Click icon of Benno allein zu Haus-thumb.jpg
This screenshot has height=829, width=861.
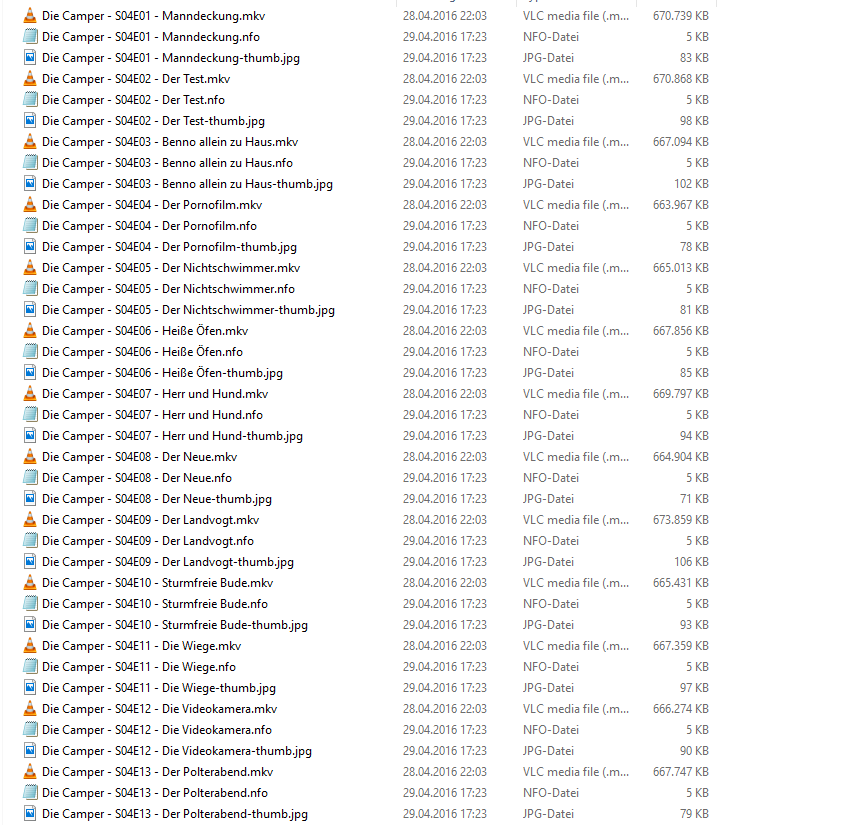30,184
